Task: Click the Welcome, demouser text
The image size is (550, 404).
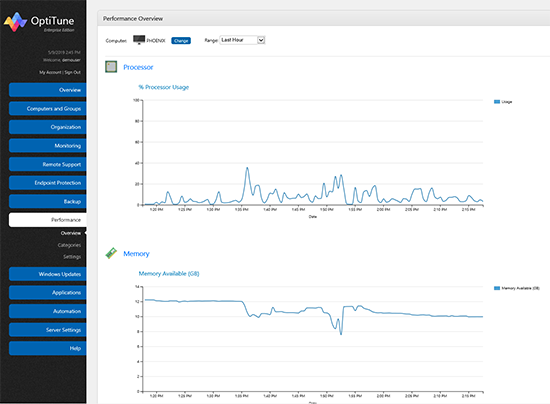Action: coord(62,60)
